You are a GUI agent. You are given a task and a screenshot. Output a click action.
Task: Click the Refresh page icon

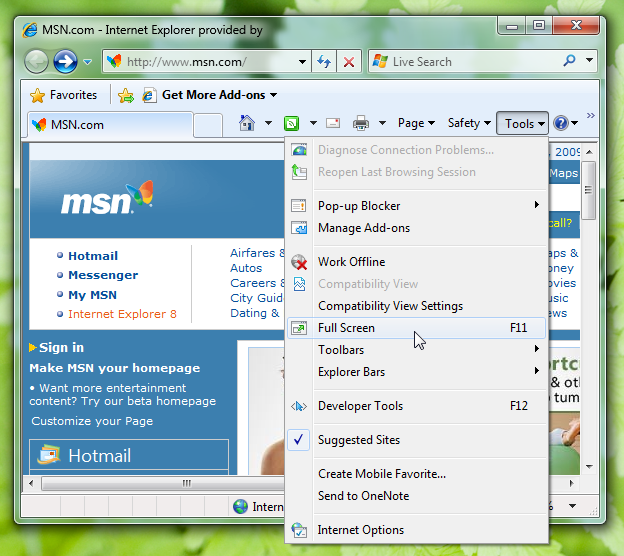coord(324,62)
